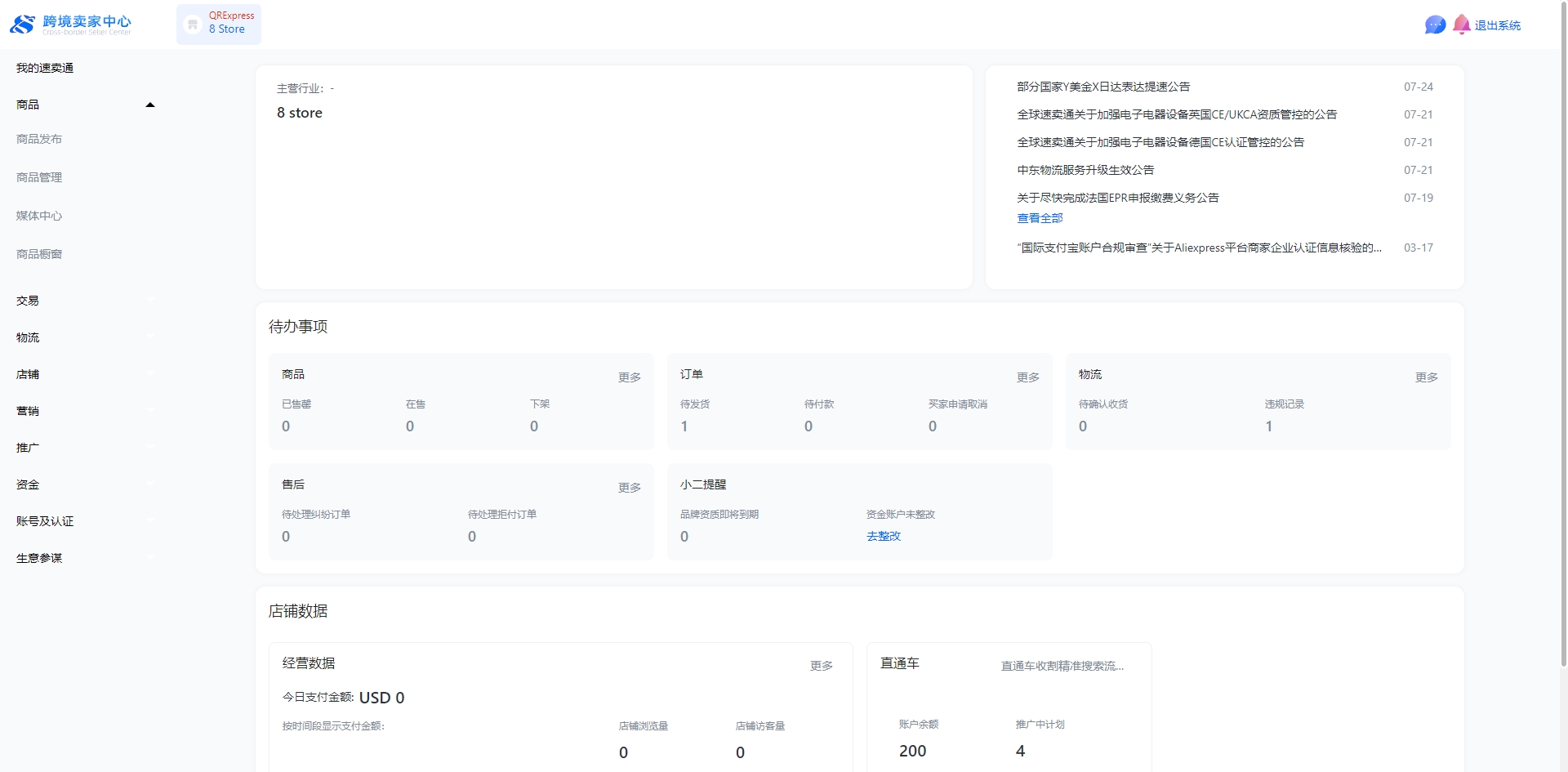
Task: Click the 跨境卖家中心 logo icon
Action: [22, 25]
